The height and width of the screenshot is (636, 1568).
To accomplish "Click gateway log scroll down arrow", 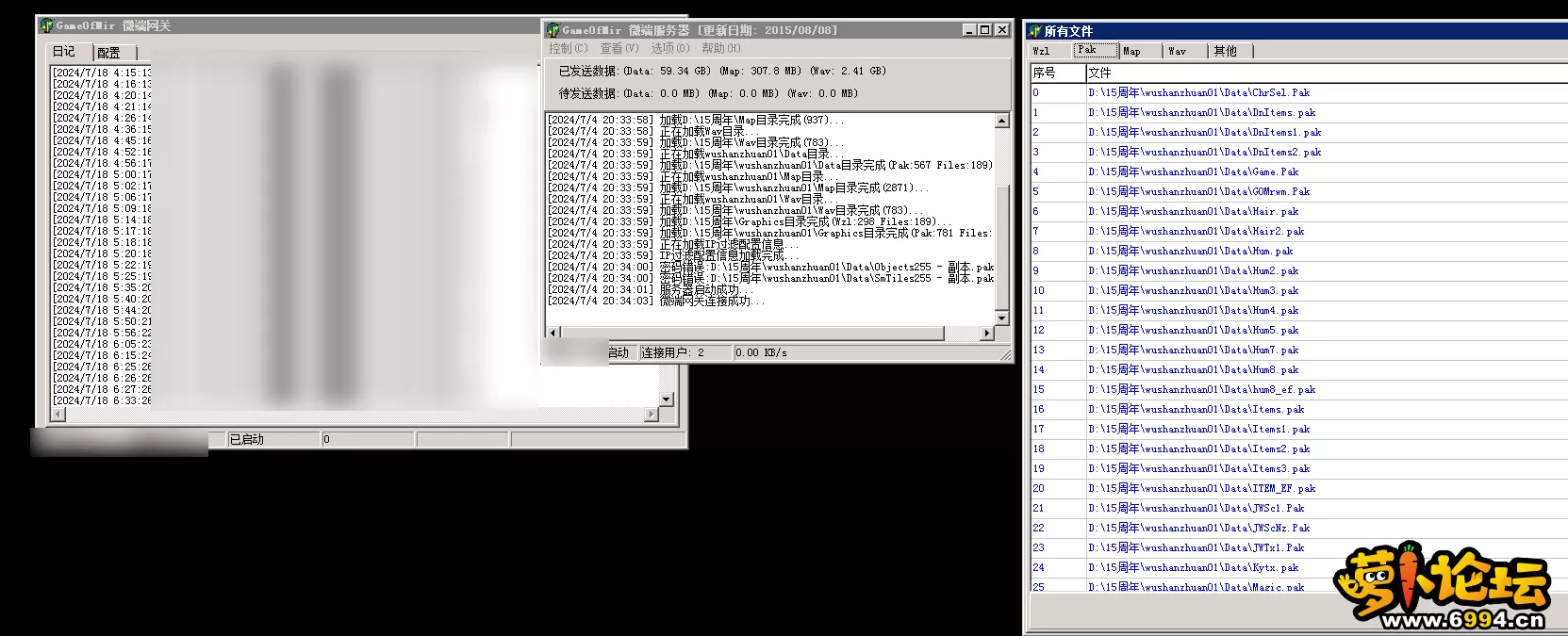I will 667,400.
